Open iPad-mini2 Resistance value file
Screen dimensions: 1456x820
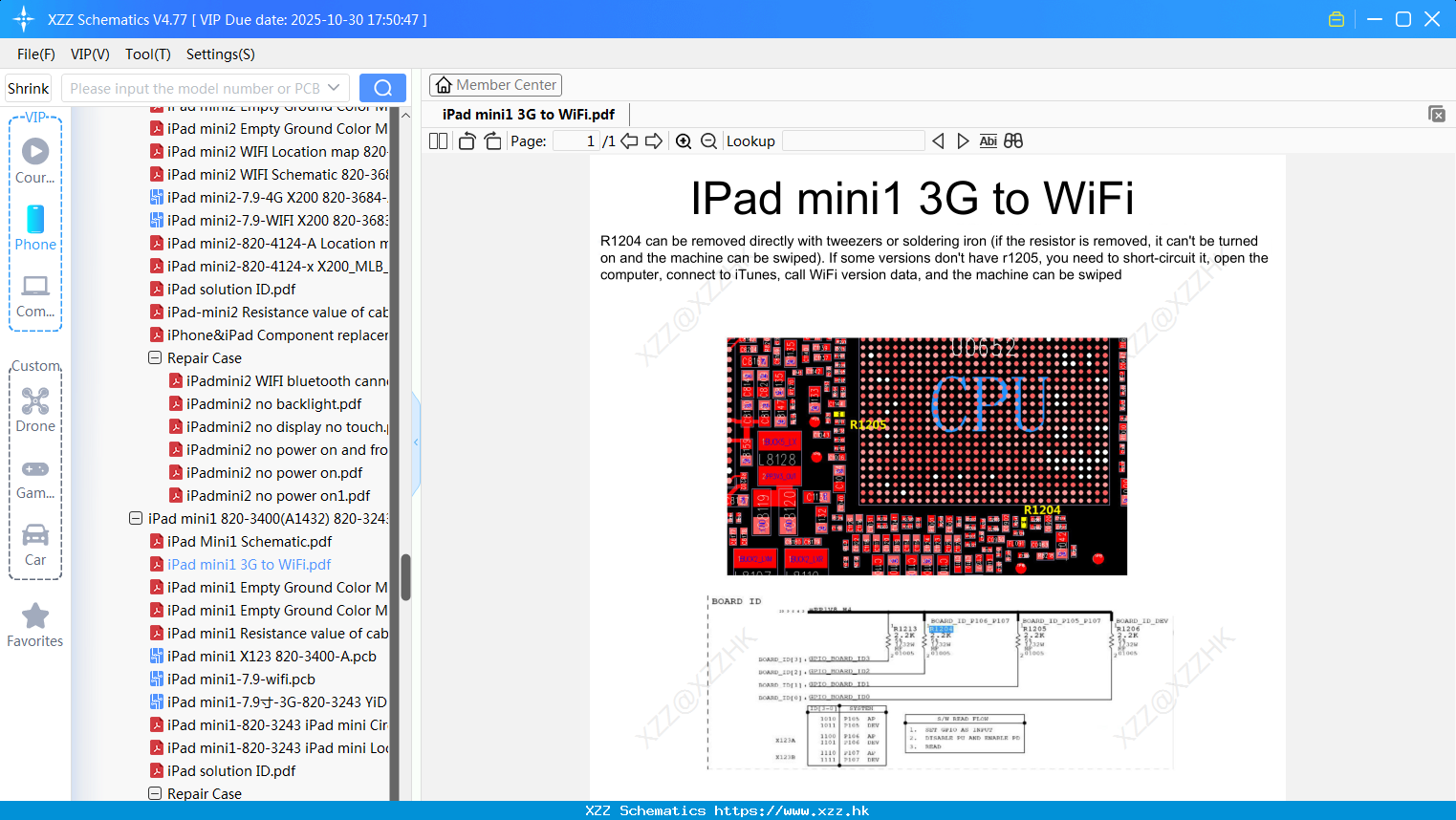tap(269, 313)
